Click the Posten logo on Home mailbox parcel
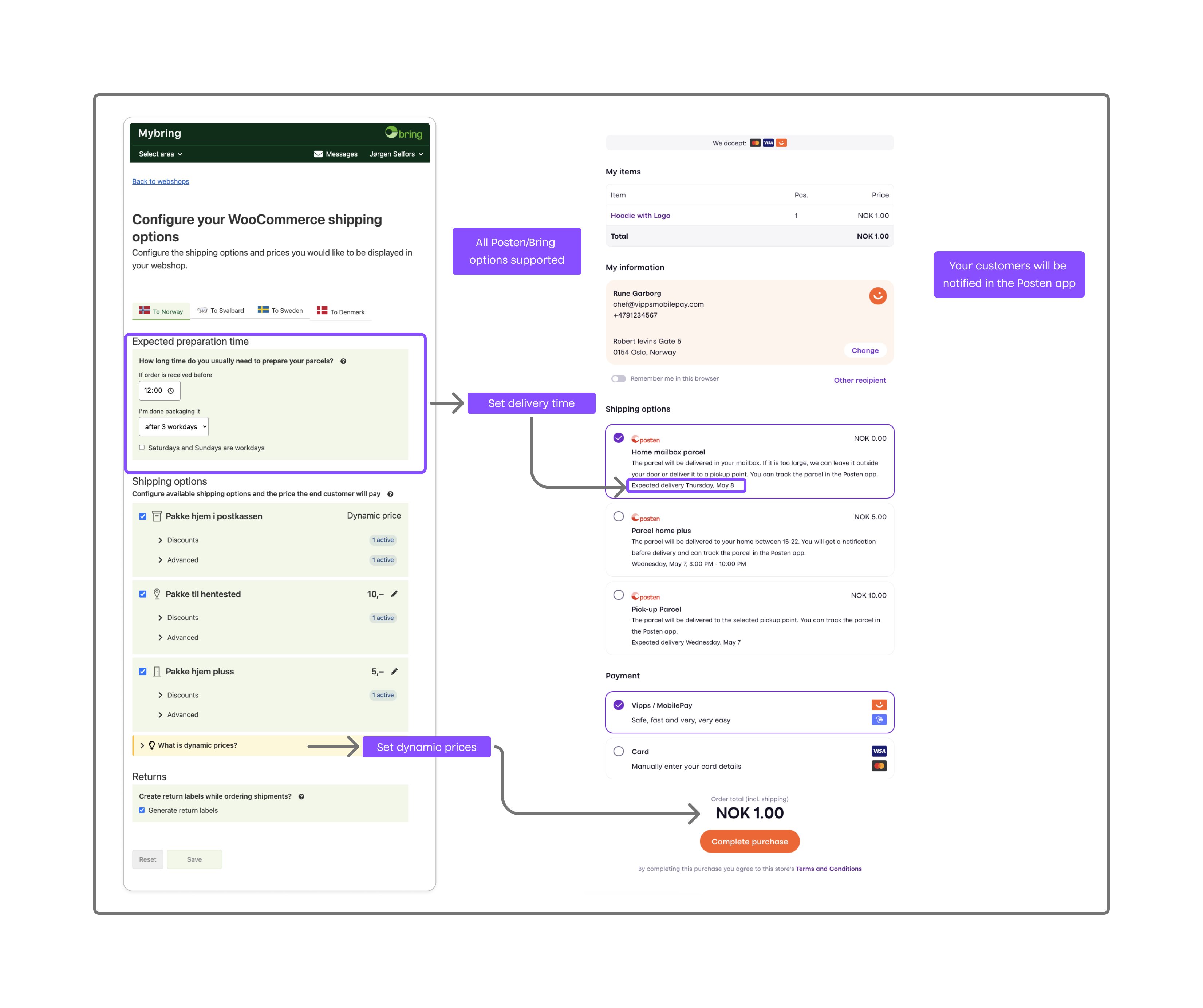This screenshot has height=1008, width=1203. tap(646, 439)
